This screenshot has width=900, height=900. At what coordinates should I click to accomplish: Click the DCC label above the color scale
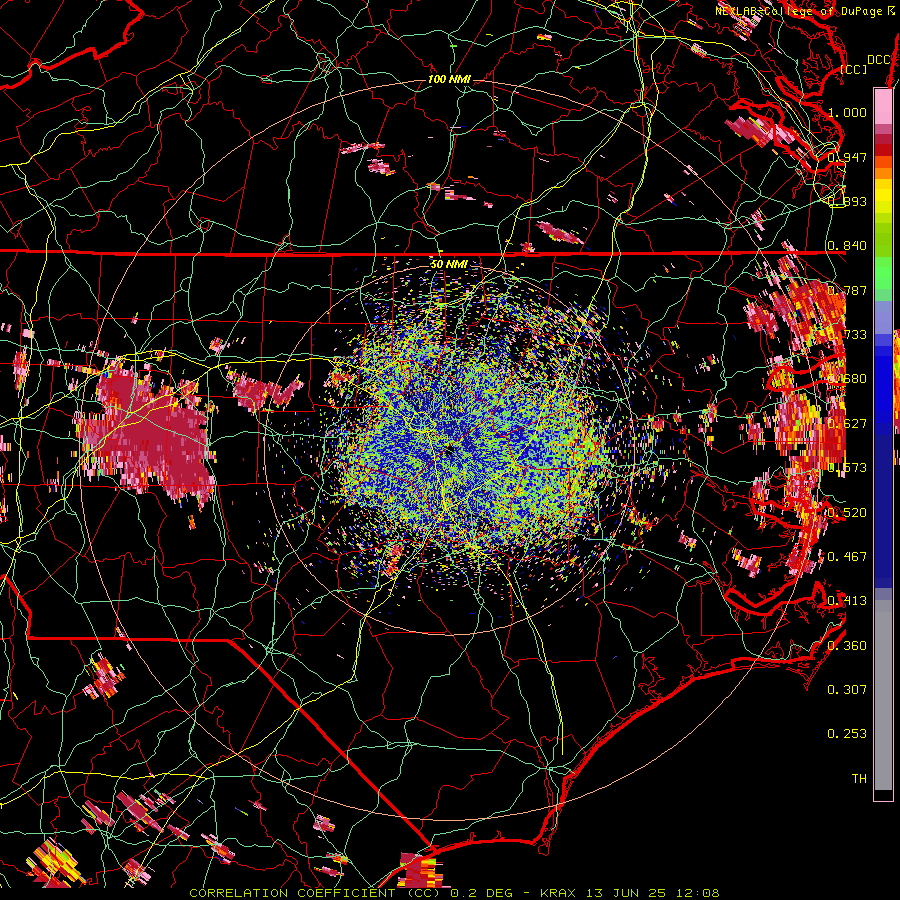879,60
